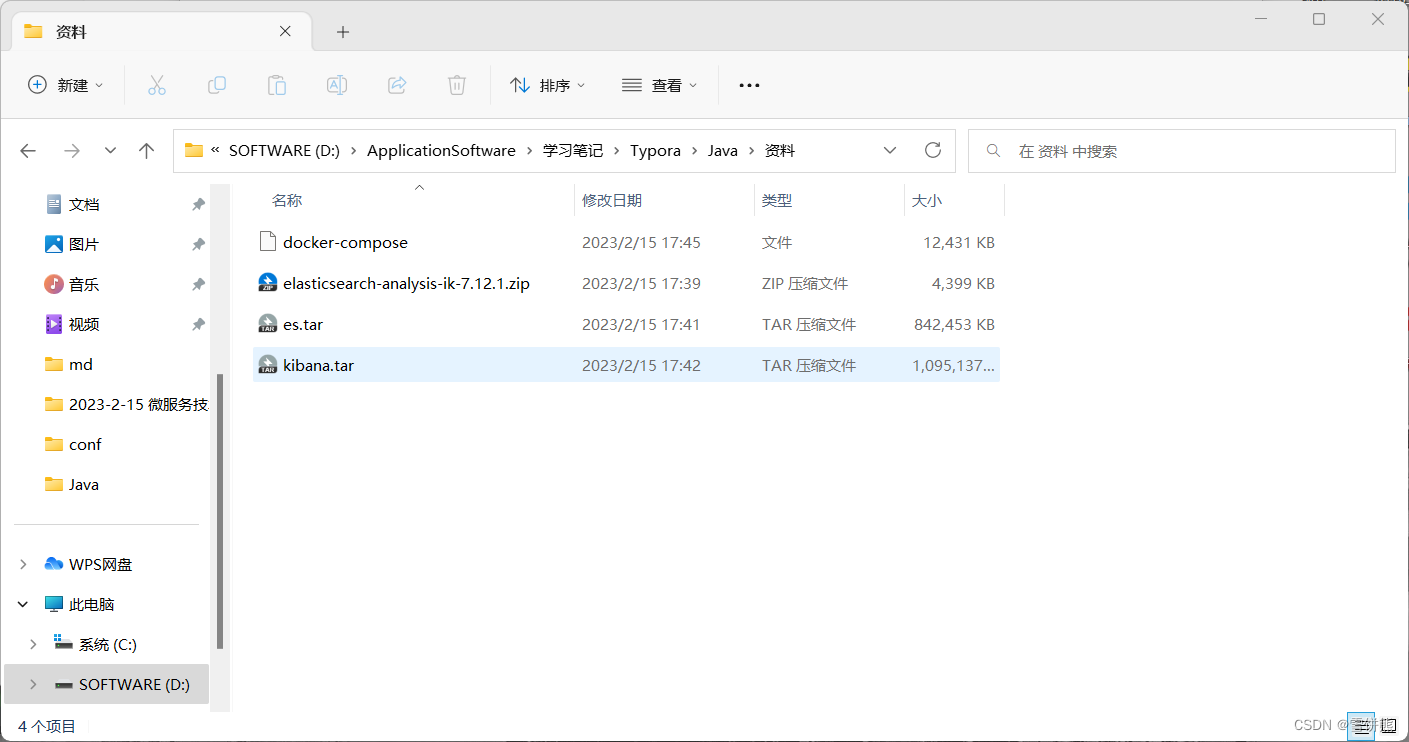The height and width of the screenshot is (742, 1409).
Task: Click the Copy icon in toolbar
Action: click(x=216, y=85)
